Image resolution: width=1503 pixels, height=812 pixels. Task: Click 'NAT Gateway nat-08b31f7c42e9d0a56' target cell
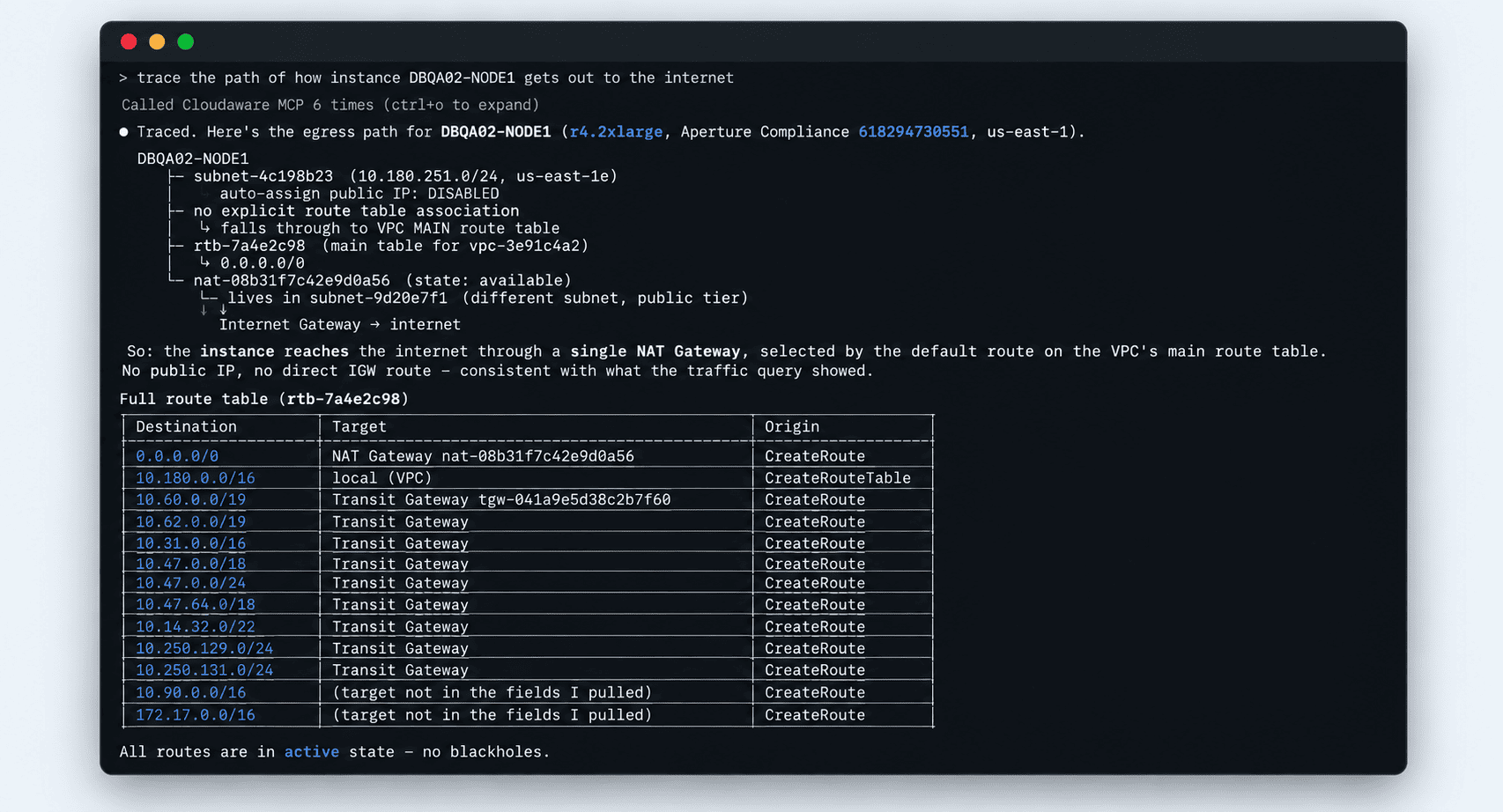click(483, 456)
